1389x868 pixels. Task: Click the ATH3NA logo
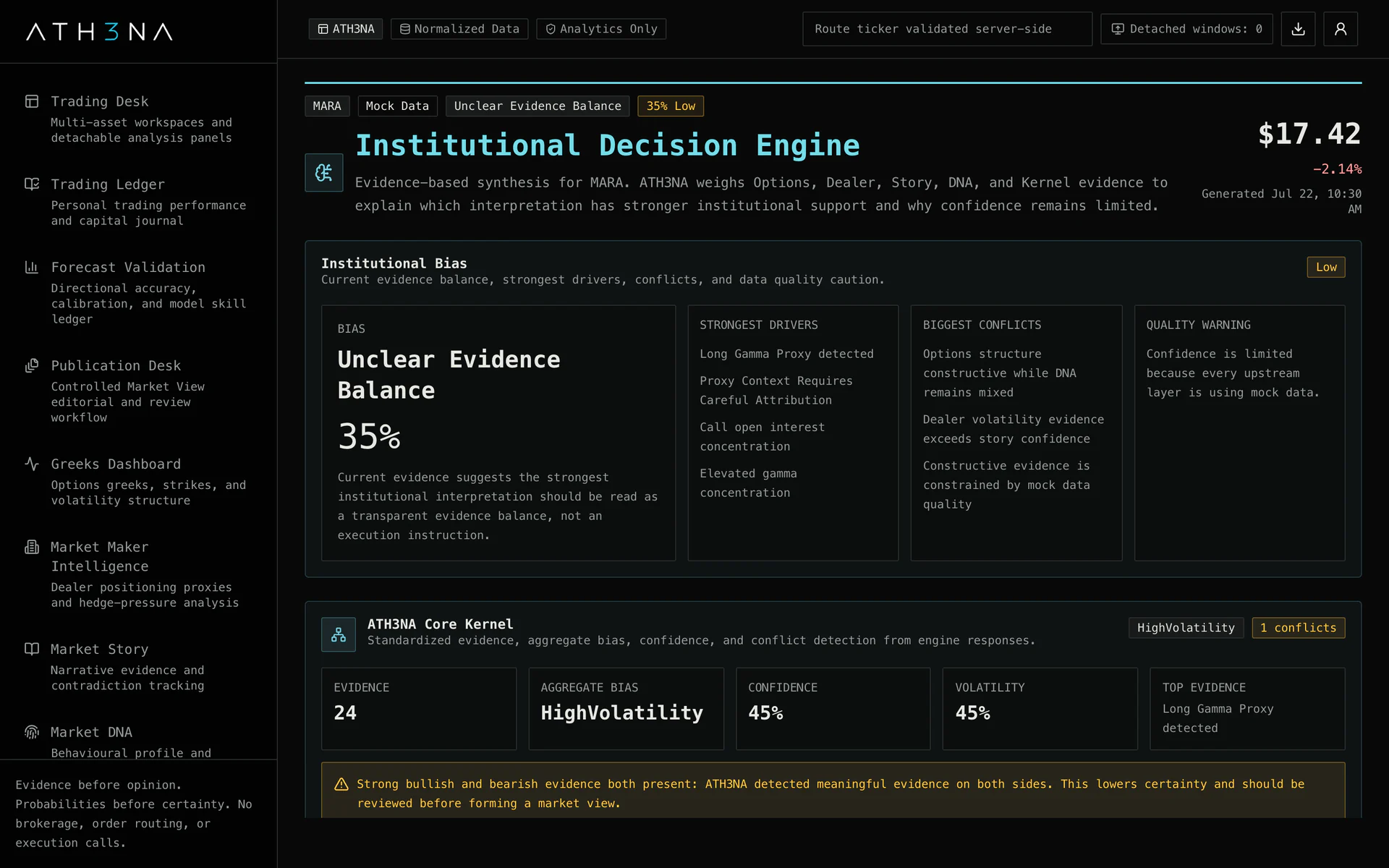click(x=100, y=31)
